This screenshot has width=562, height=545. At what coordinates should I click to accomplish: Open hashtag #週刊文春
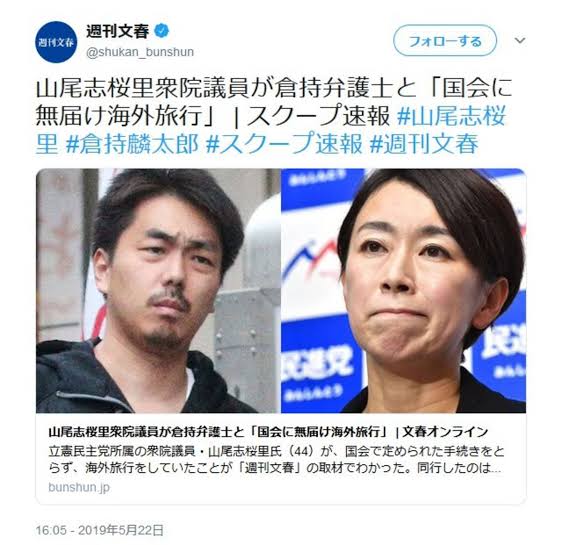coord(424,144)
